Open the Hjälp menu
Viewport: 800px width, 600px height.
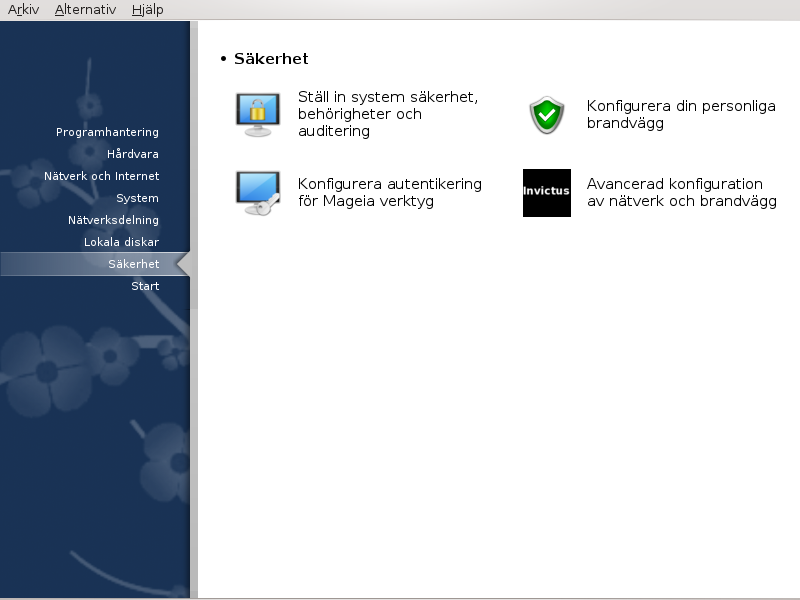[x=147, y=10]
